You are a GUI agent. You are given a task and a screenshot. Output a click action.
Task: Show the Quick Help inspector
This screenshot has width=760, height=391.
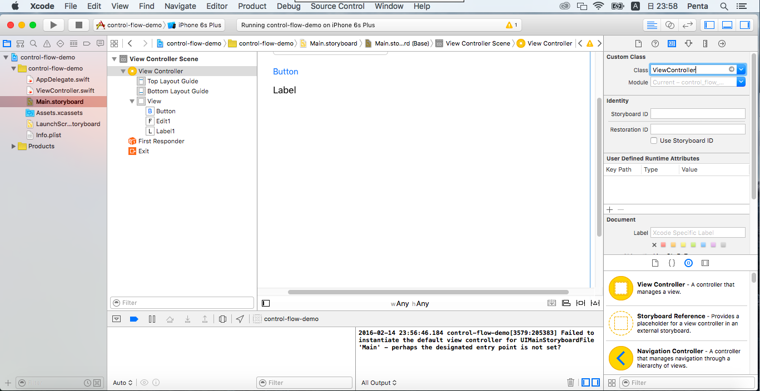(x=655, y=44)
